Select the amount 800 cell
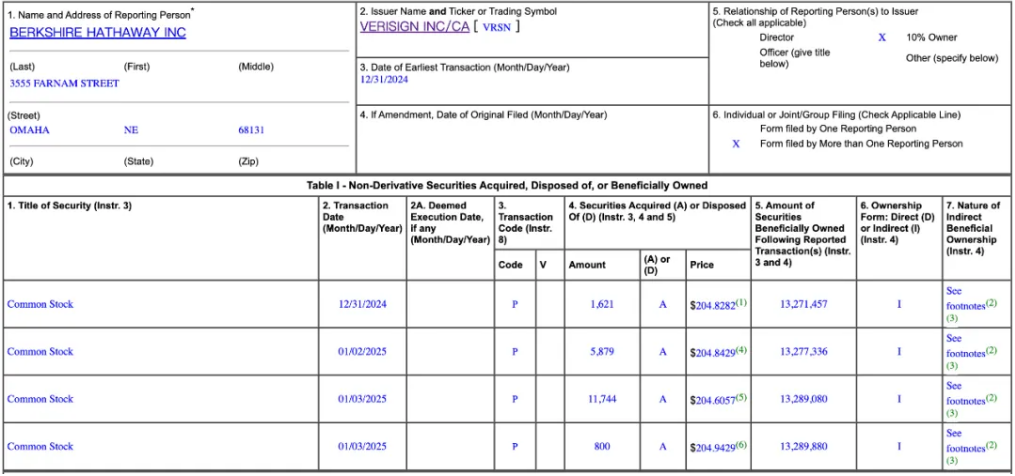Viewport: 1015px width, 476px height. [602, 446]
